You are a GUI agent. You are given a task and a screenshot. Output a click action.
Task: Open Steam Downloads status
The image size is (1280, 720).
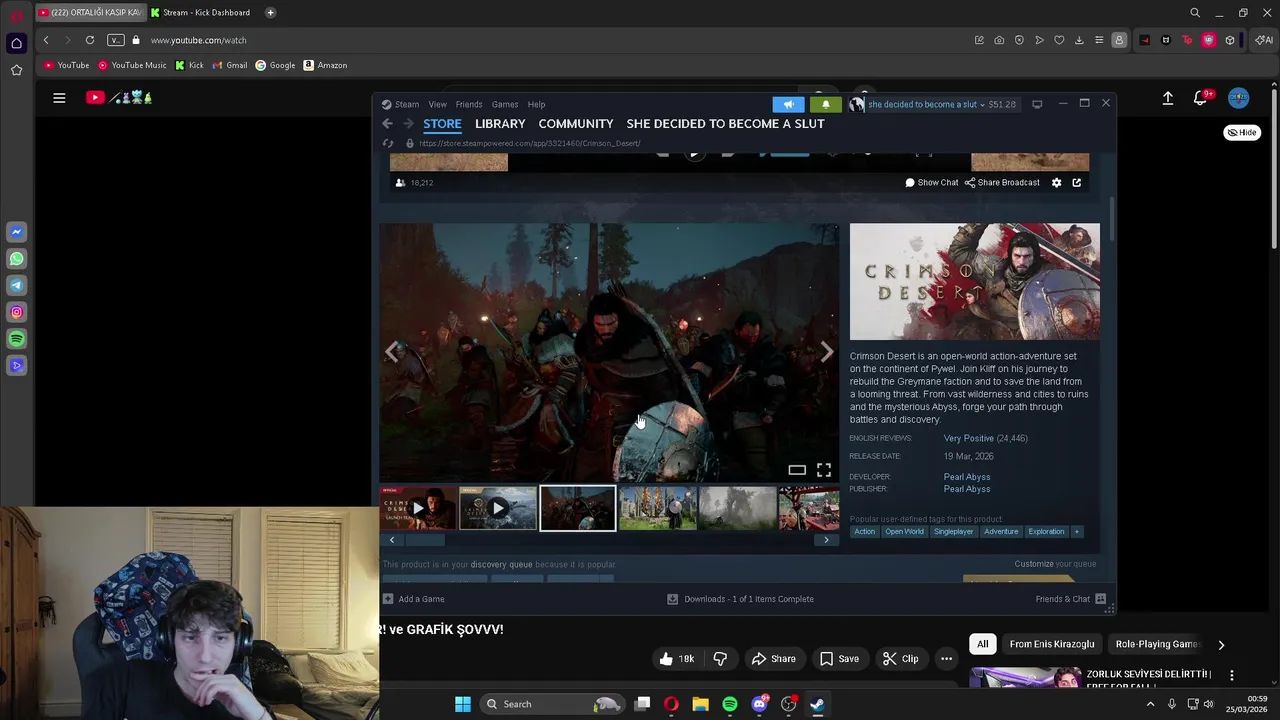click(741, 599)
